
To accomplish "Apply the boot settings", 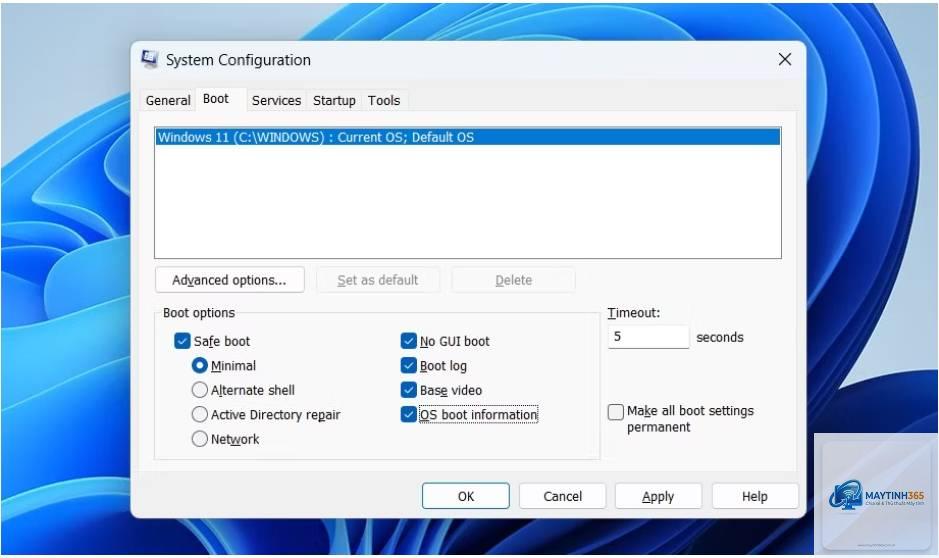I will click(x=658, y=496).
